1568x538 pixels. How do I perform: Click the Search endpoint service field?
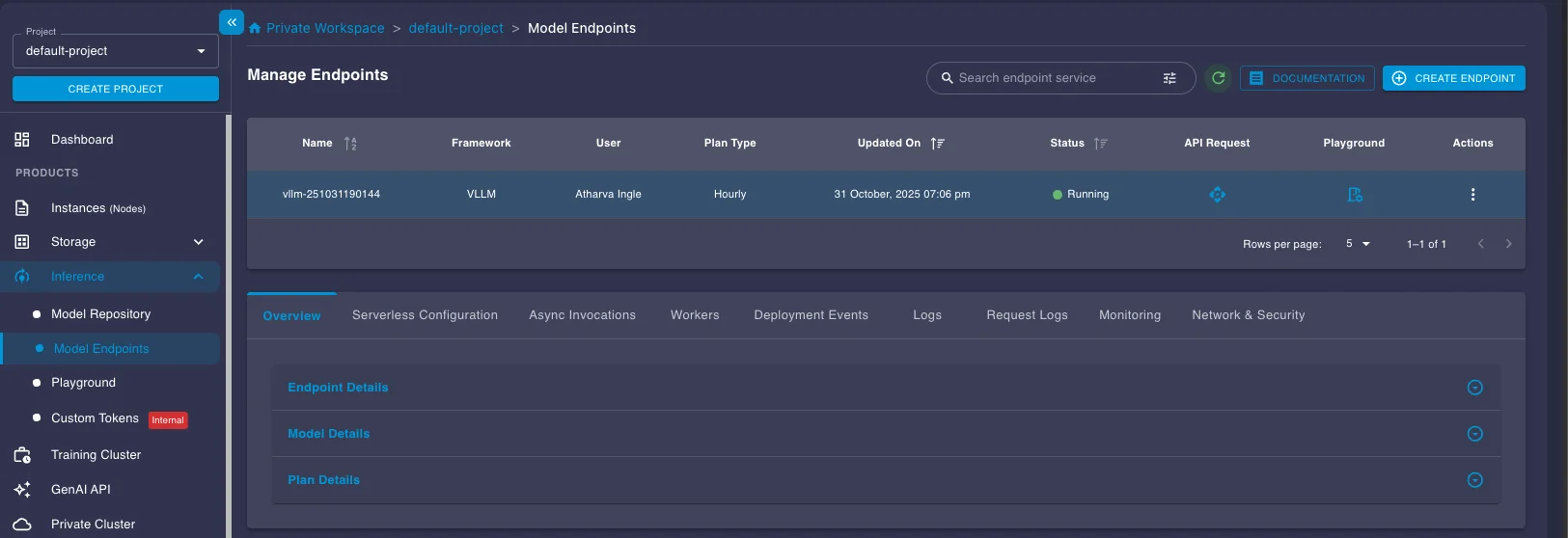[1052, 78]
